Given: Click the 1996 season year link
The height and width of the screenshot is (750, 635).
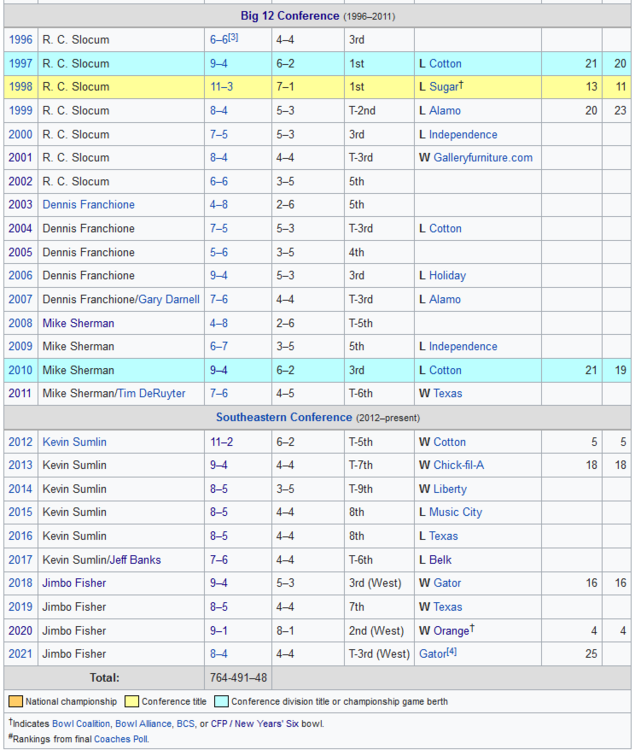Looking at the screenshot, I should (x=20, y=40).
